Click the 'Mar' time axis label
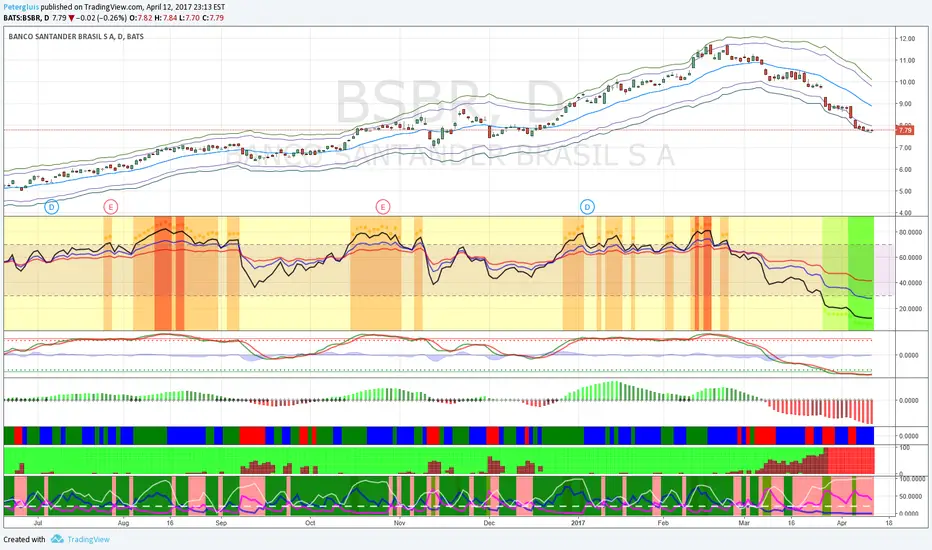The height and width of the screenshot is (550, 932). (x=744, y=523)
